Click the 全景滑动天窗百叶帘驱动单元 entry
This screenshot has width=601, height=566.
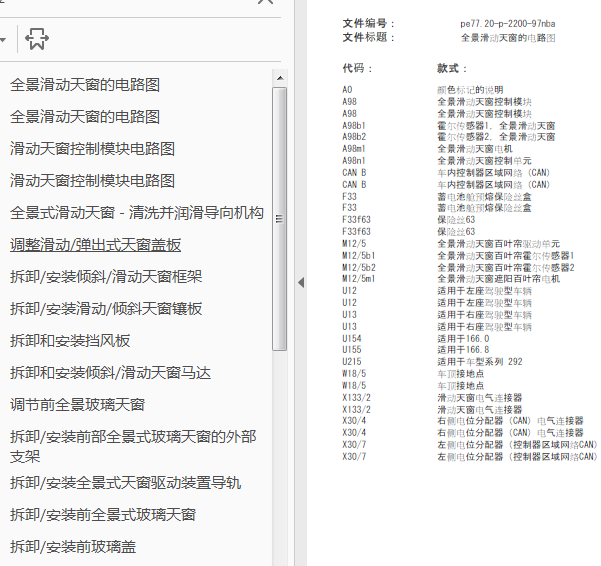click(498, 244)
